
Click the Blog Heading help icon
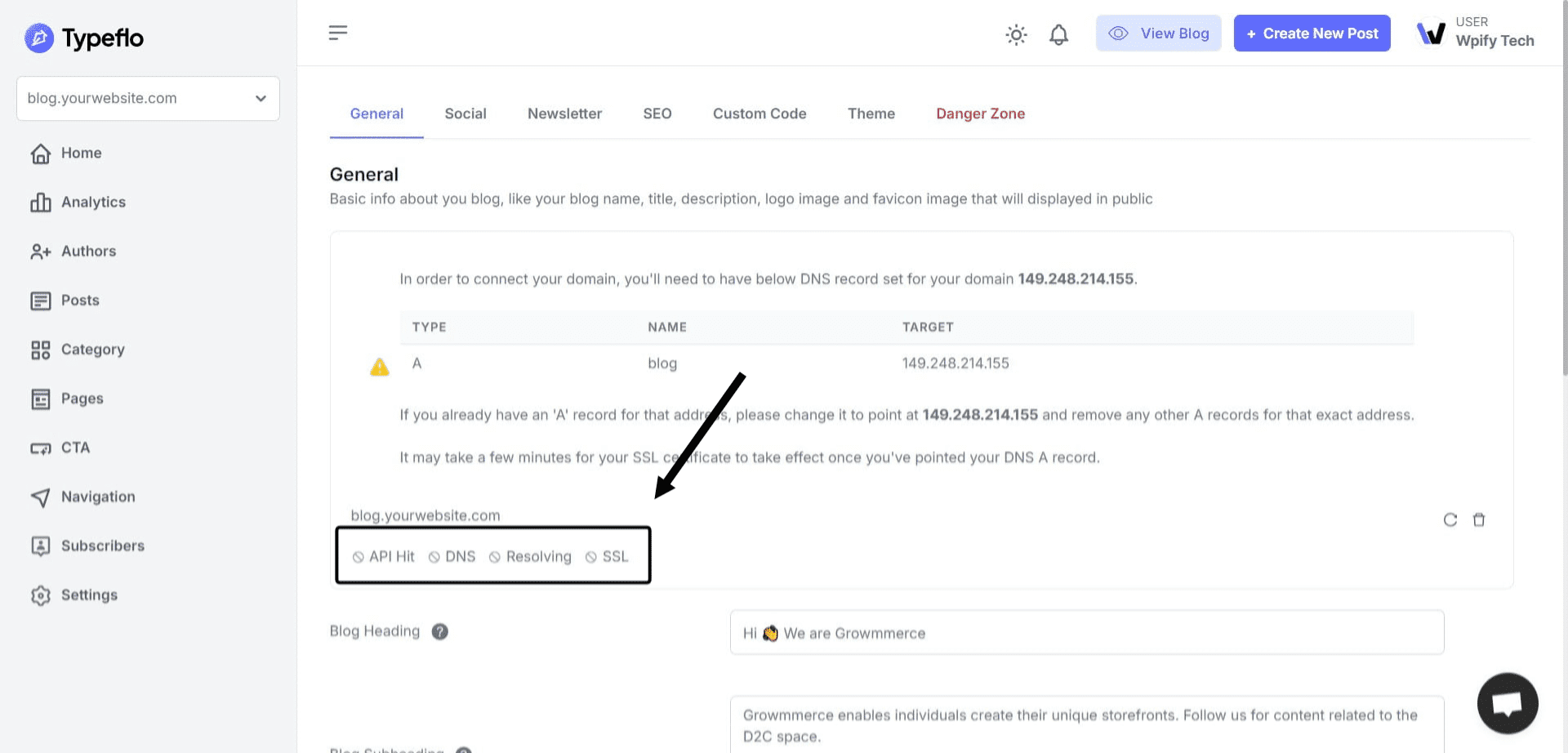tap(440, 631)
